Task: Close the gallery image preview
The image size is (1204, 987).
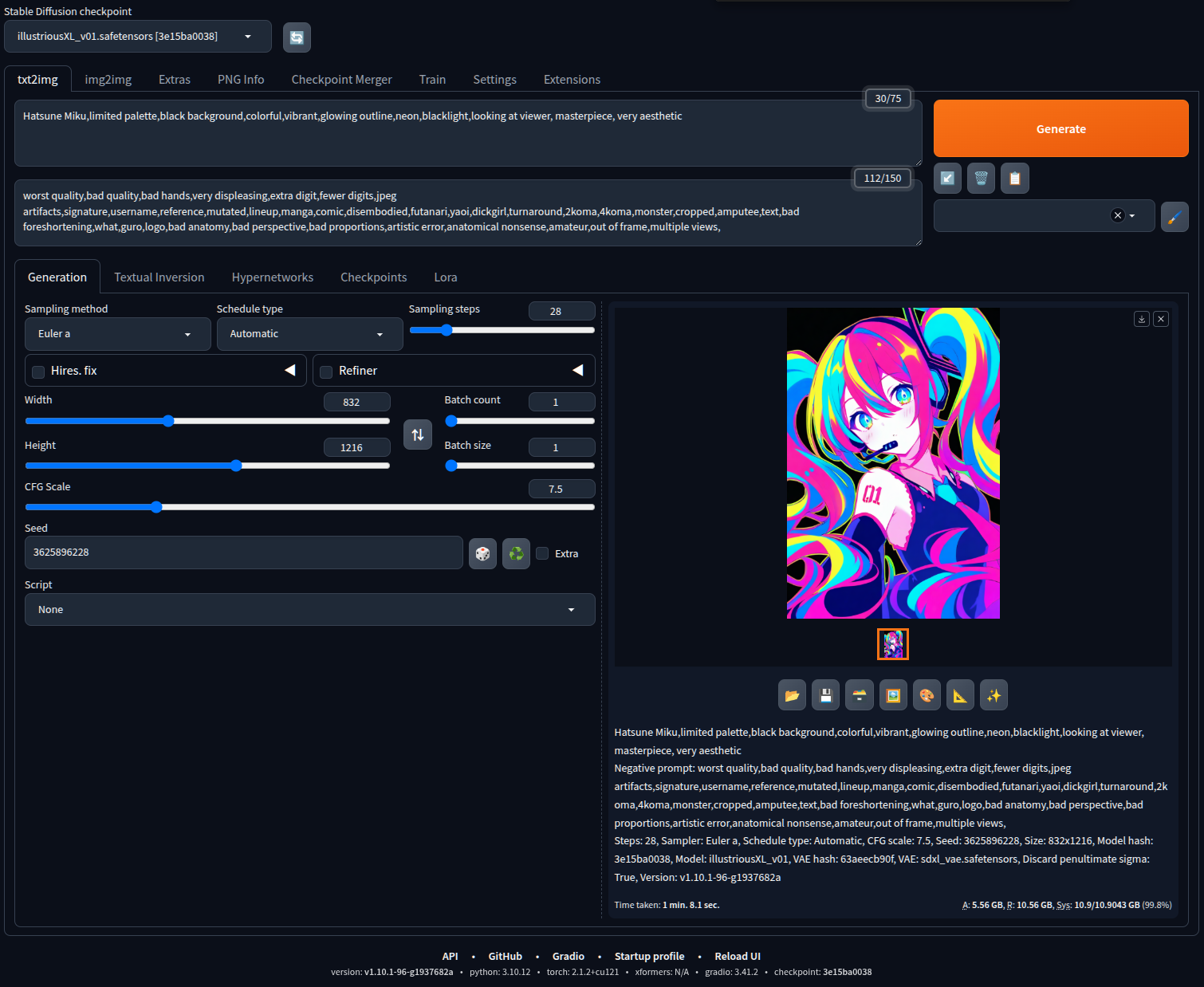Action: coord(1161,319)
